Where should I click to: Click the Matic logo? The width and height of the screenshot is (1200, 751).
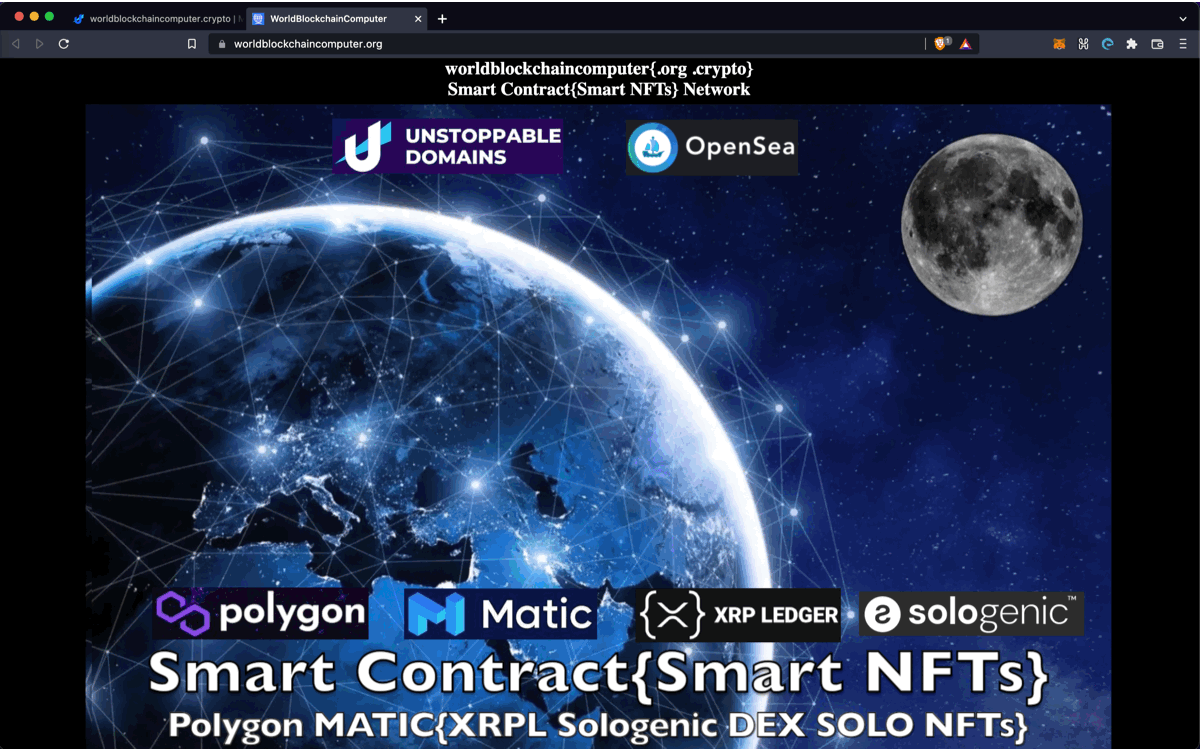point(501,614)
